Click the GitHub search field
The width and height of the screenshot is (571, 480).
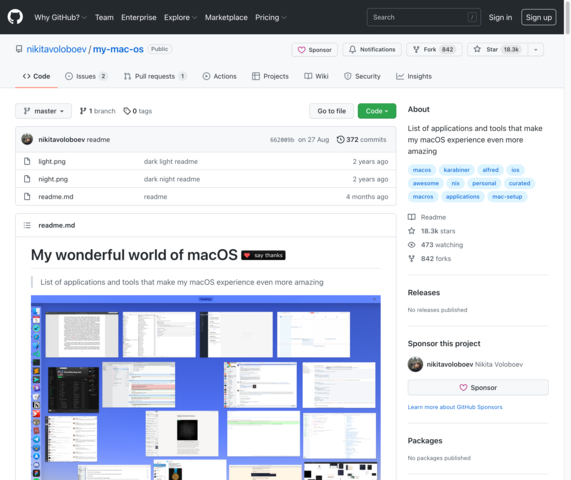pos(424,17)
